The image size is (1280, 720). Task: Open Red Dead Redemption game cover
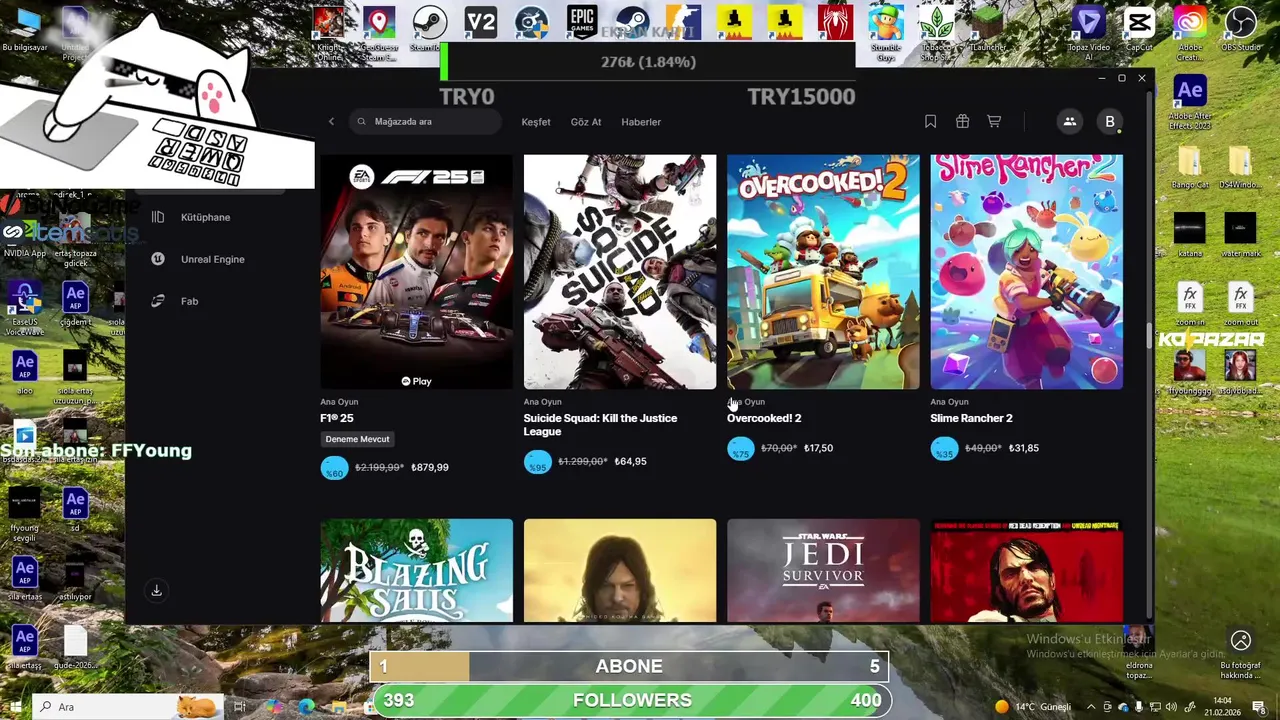point(1027,570)
